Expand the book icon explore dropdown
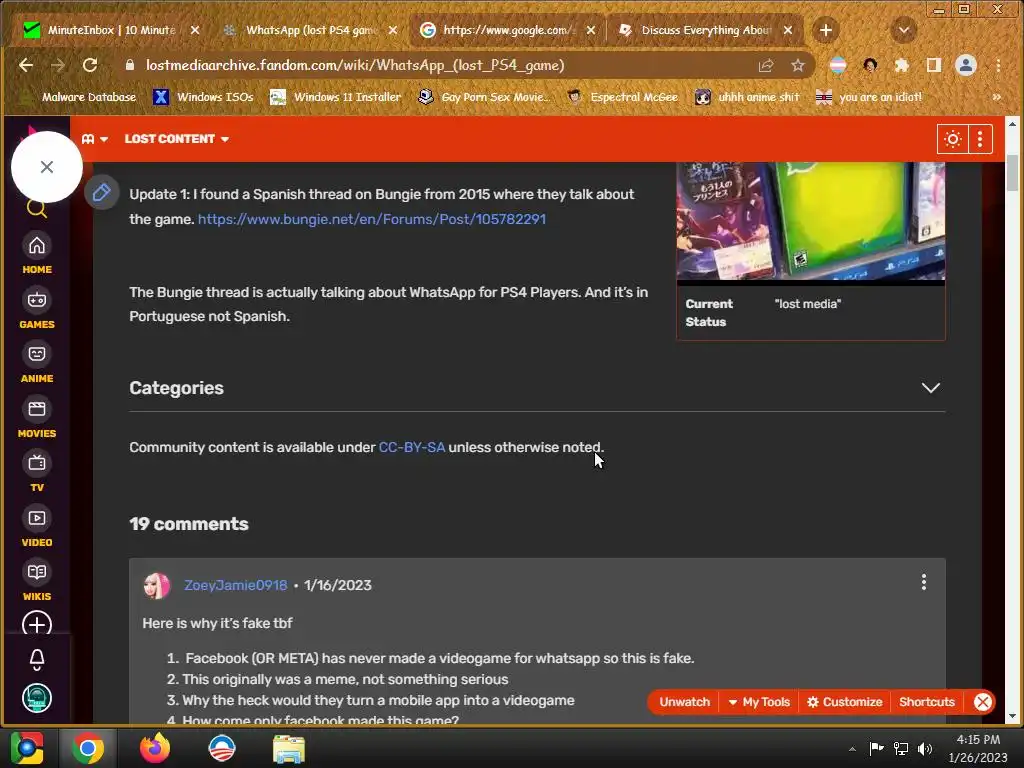The height and width of the screenshot is (768, 1024). [95, 139]
